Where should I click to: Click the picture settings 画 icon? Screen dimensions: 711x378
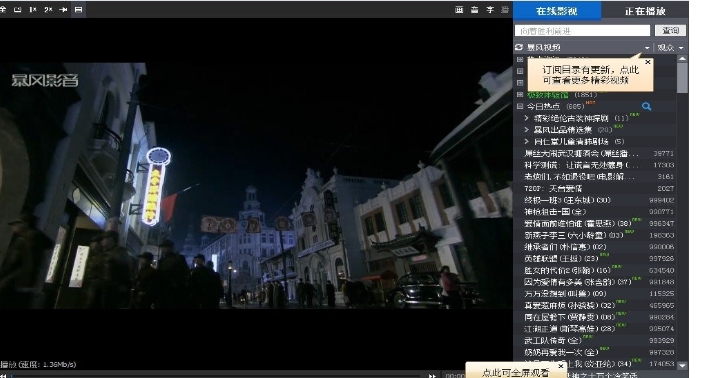459,10
